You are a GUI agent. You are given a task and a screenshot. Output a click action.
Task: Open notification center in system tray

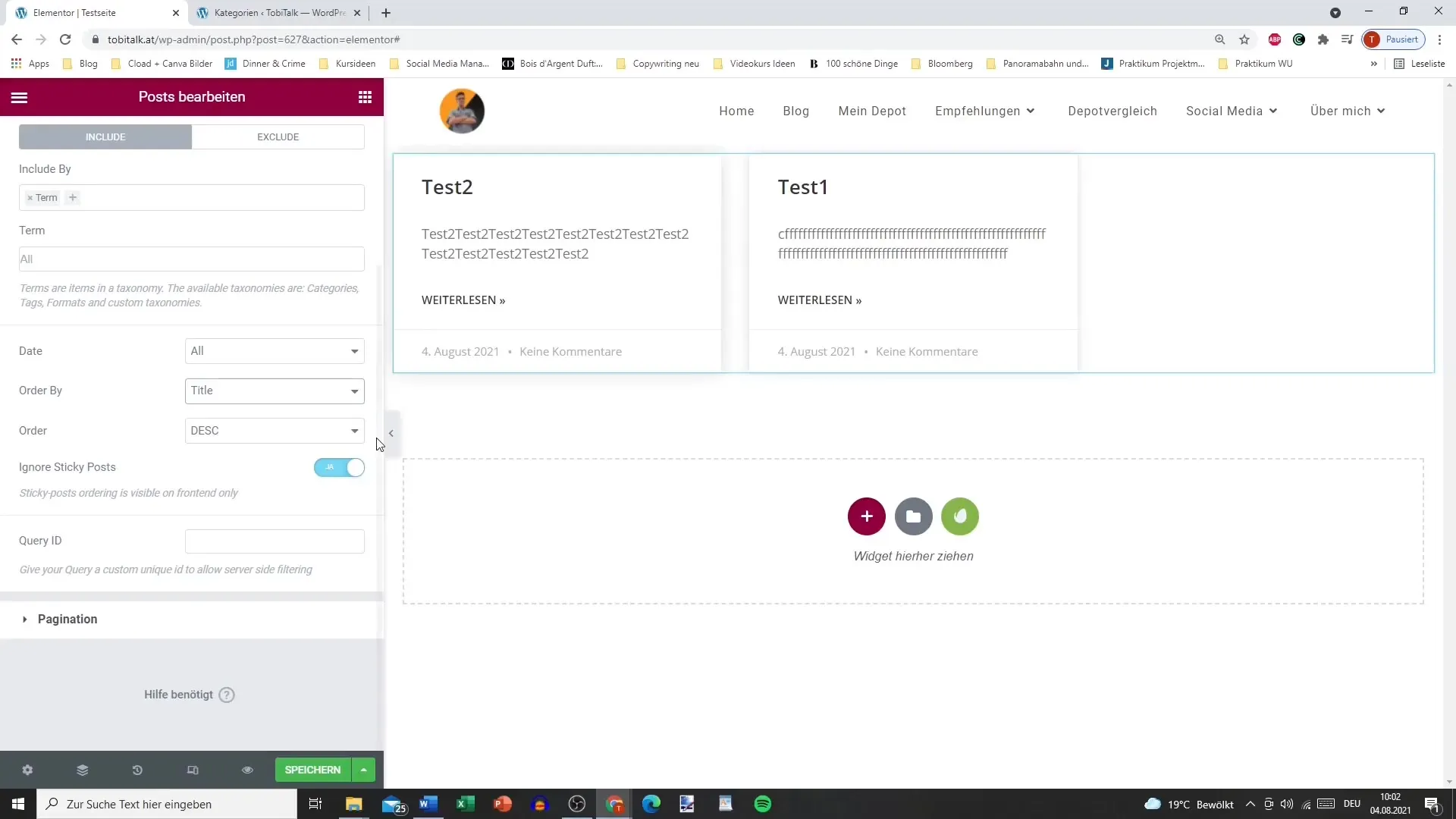click(1432, 804)
